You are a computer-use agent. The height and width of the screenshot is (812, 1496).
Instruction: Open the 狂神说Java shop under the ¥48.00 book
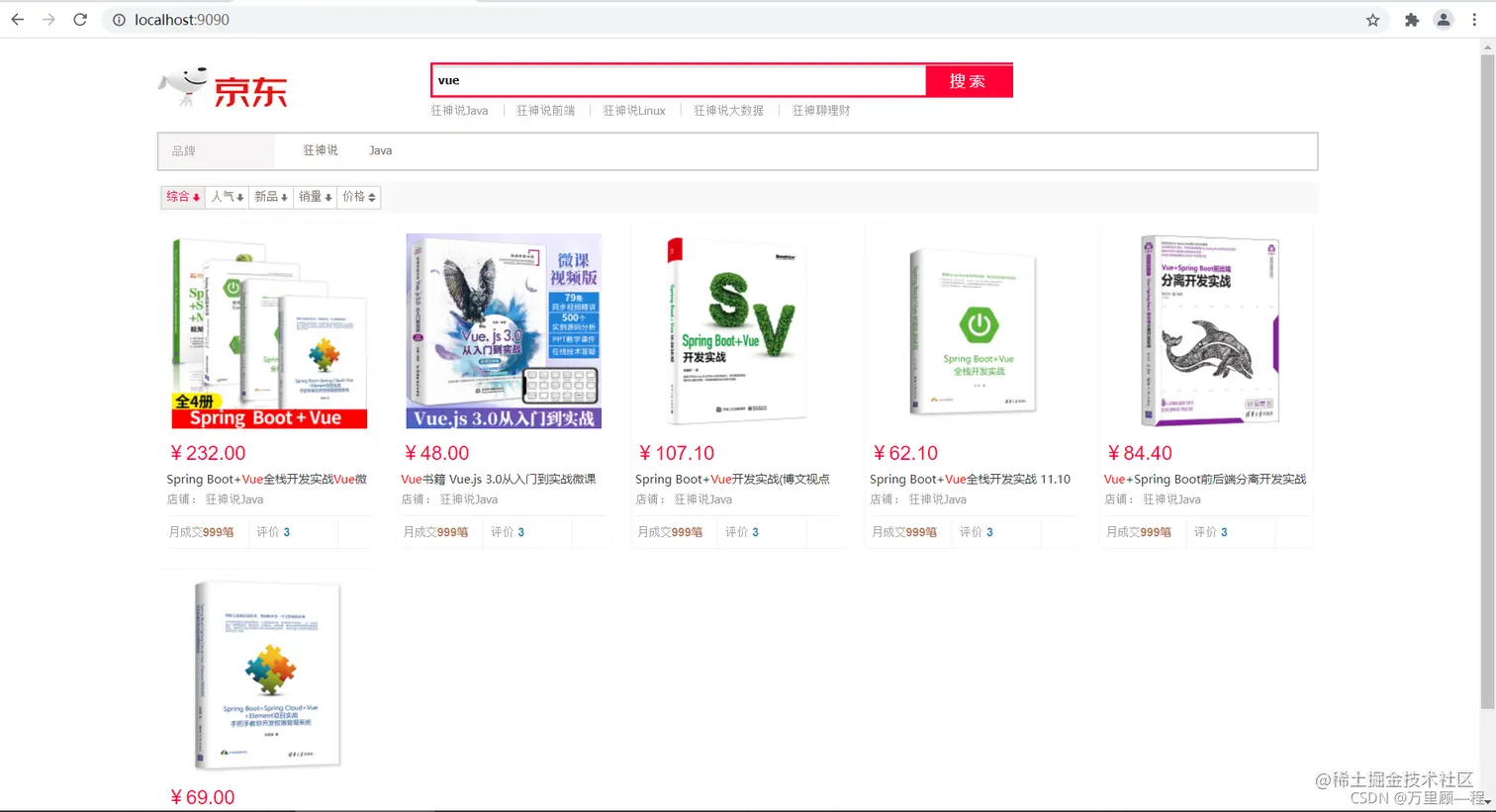tap(469, 499)
